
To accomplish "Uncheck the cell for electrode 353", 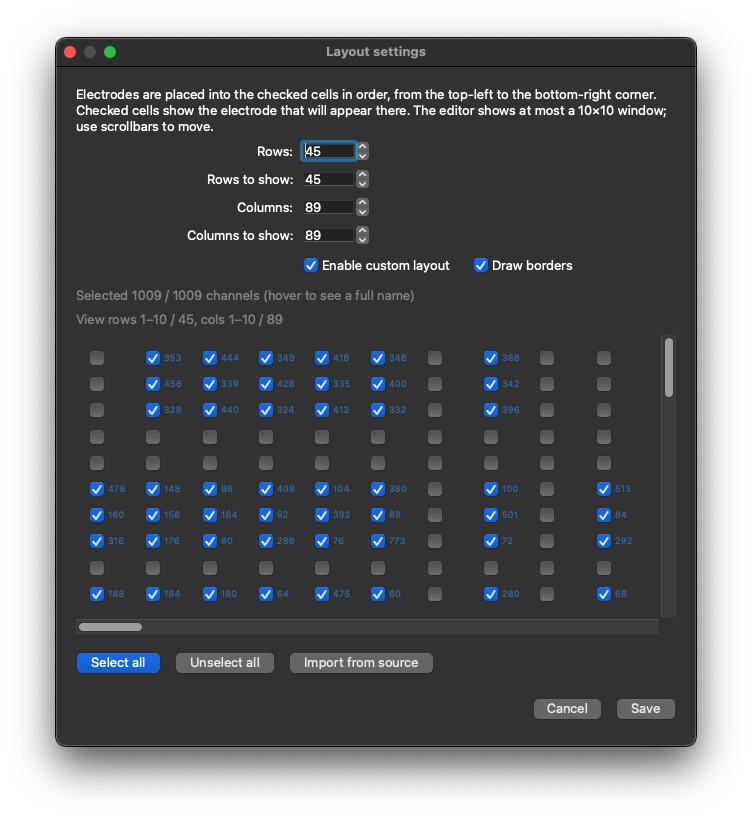I will click(x=153, y=358).
